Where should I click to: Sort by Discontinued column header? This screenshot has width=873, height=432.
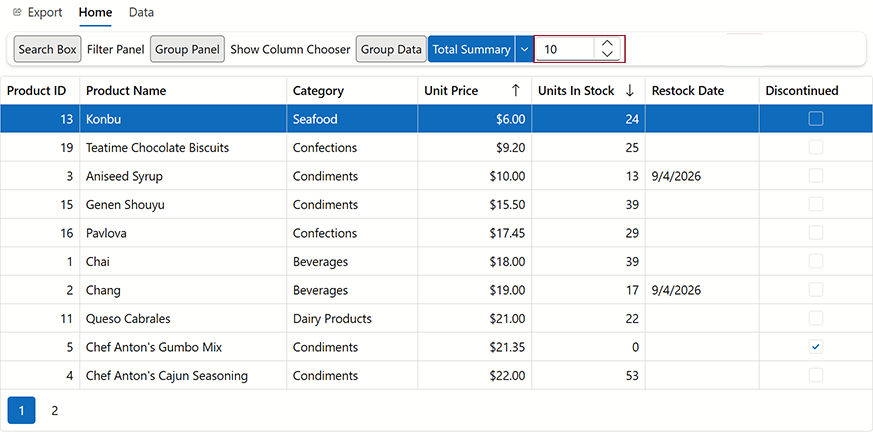point(816,91)
